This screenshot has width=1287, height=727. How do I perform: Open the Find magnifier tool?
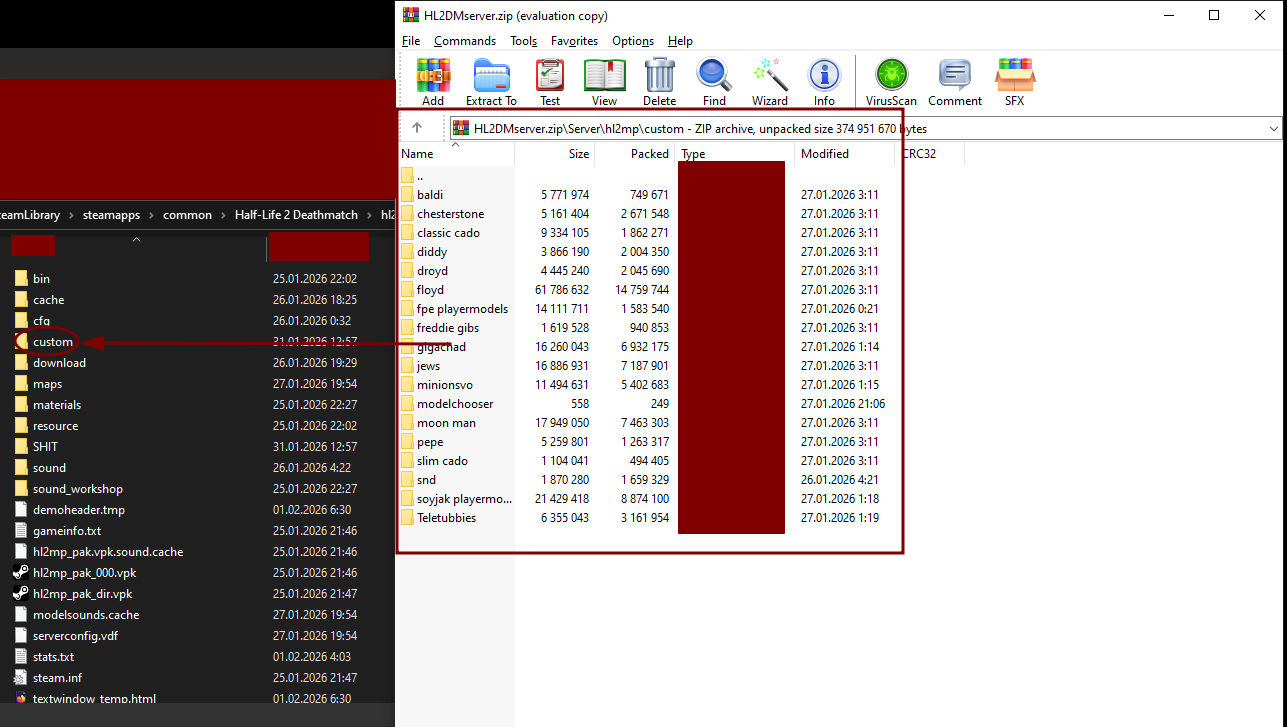[714, 81]
